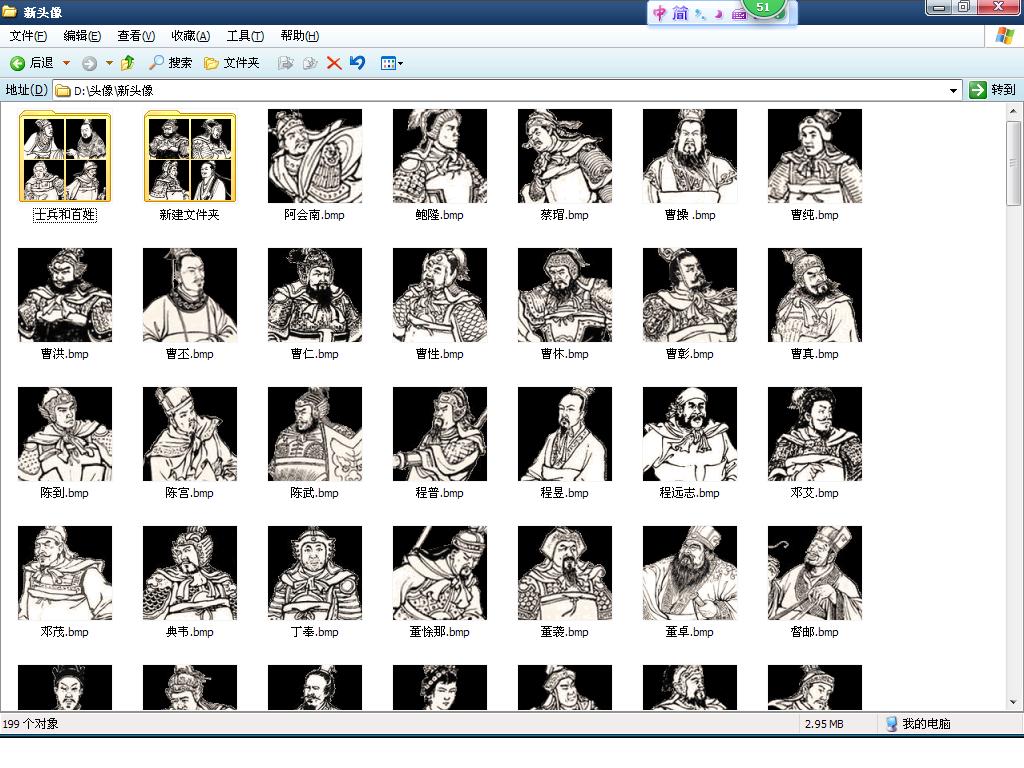
Task: Open the 工具(T) menu
Action: (x=245, y=36)
